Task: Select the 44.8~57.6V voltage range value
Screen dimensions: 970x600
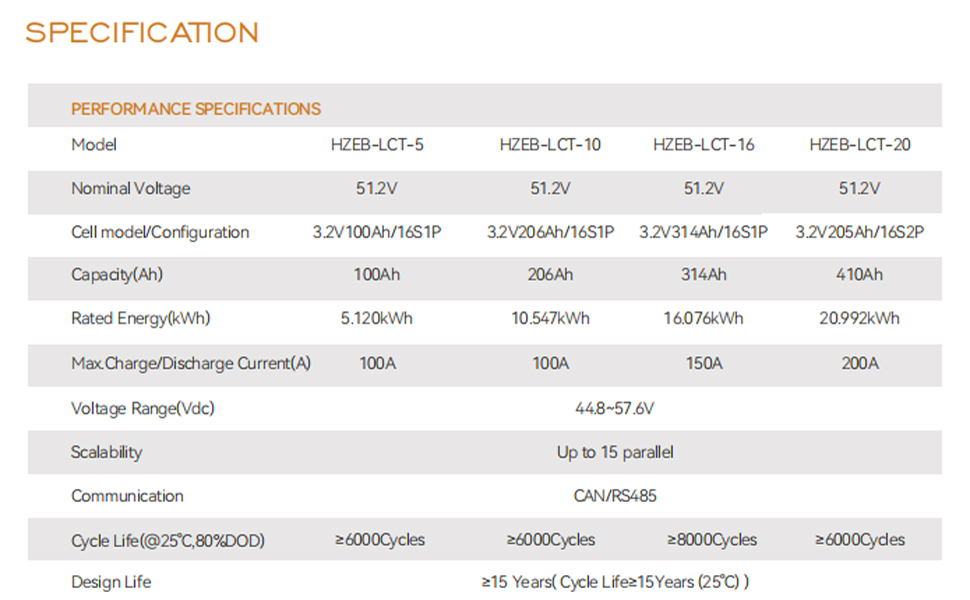Action: pos(615,408)
